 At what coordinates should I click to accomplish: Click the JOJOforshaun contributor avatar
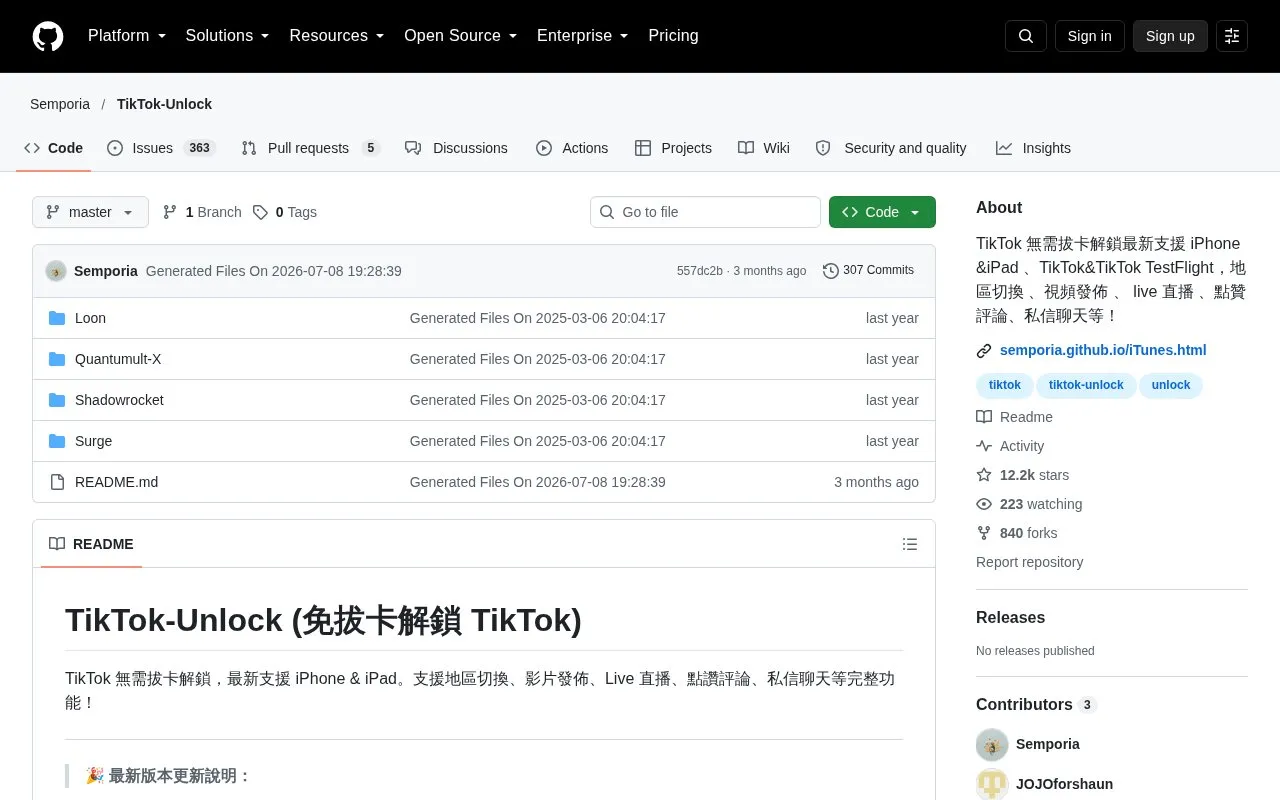click(992, 784)
